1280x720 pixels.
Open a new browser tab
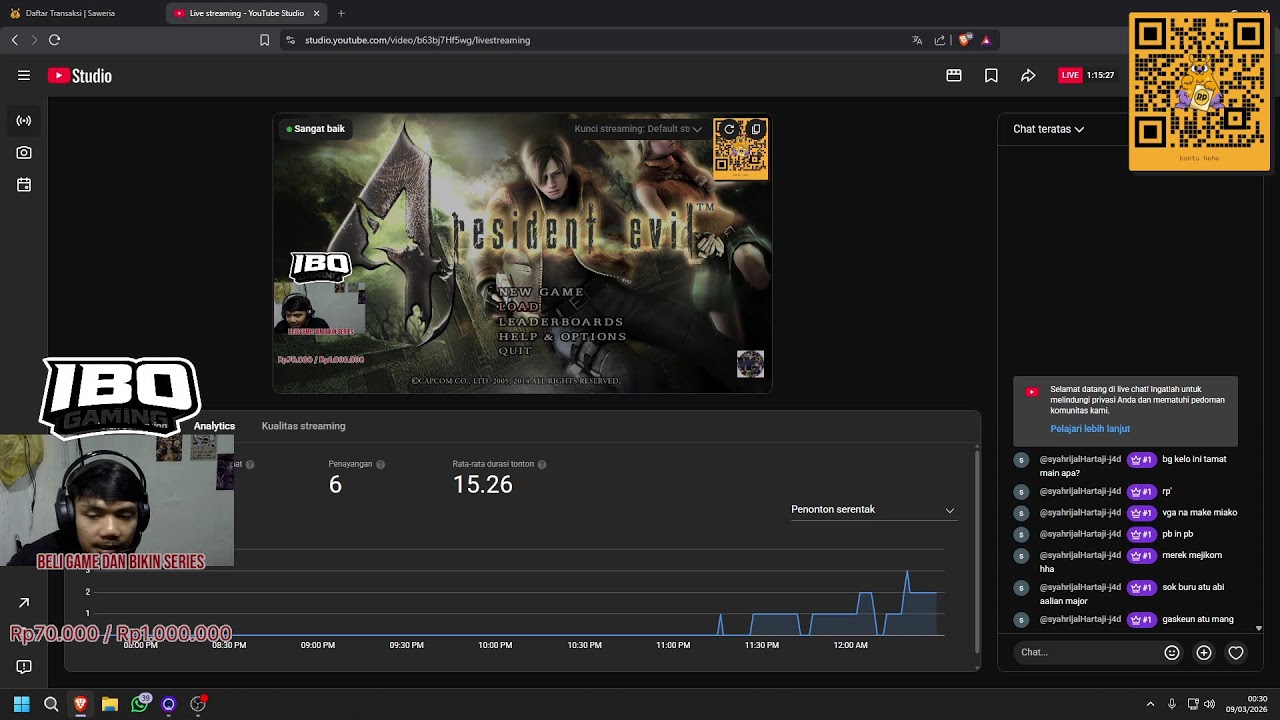[x=341, y=13]
